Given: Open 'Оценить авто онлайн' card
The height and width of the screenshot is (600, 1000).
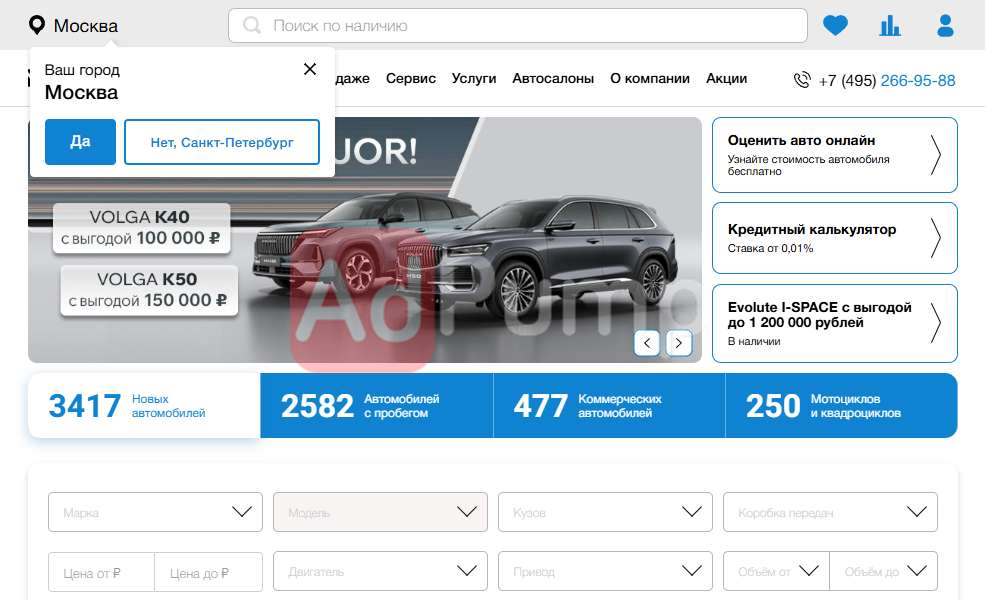Looking at the screenshot, I should pos(834,155).
